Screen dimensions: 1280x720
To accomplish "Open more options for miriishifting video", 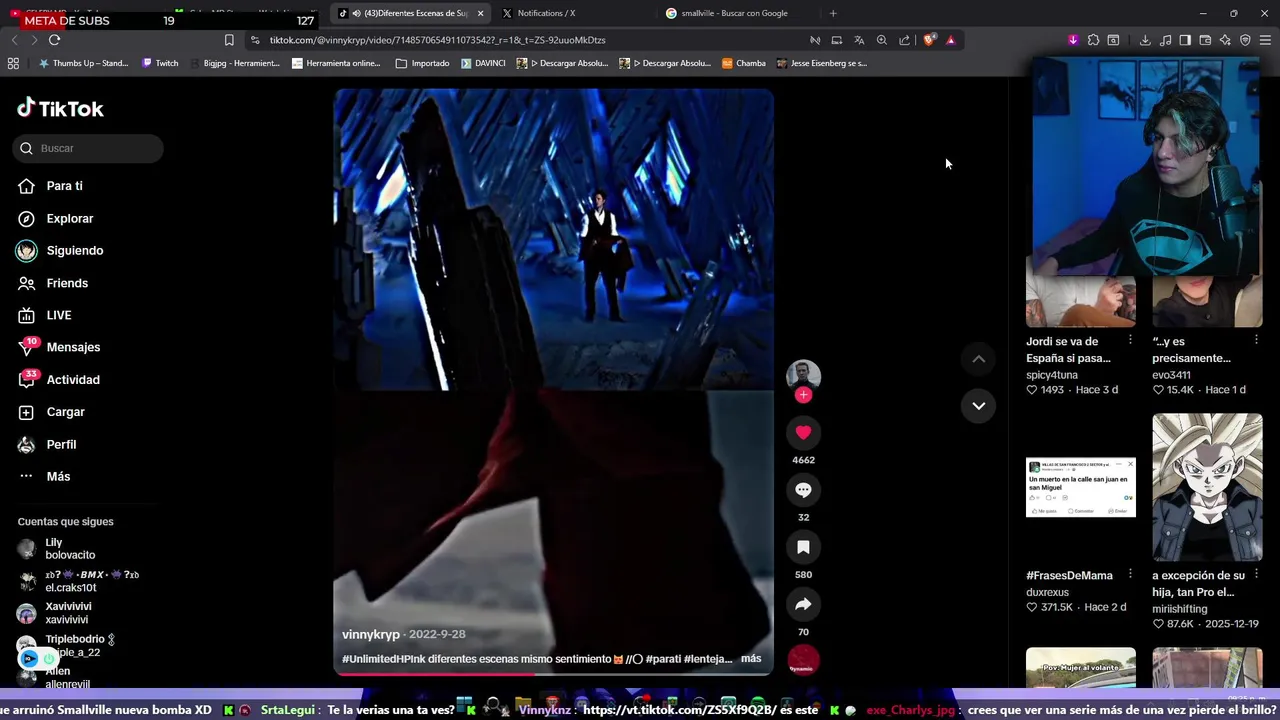I will [1257, 575].
